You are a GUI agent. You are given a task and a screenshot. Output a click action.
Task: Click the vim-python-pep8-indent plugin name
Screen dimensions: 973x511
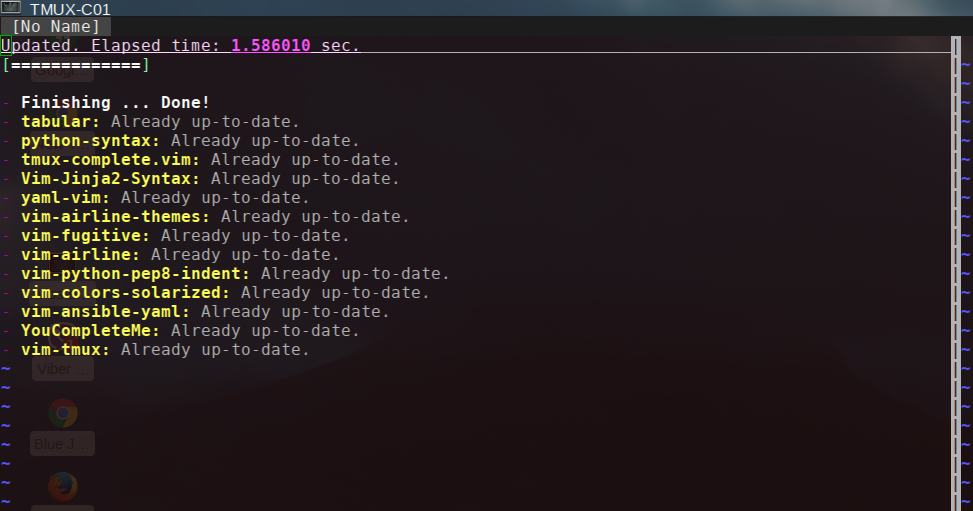(135, 274)
